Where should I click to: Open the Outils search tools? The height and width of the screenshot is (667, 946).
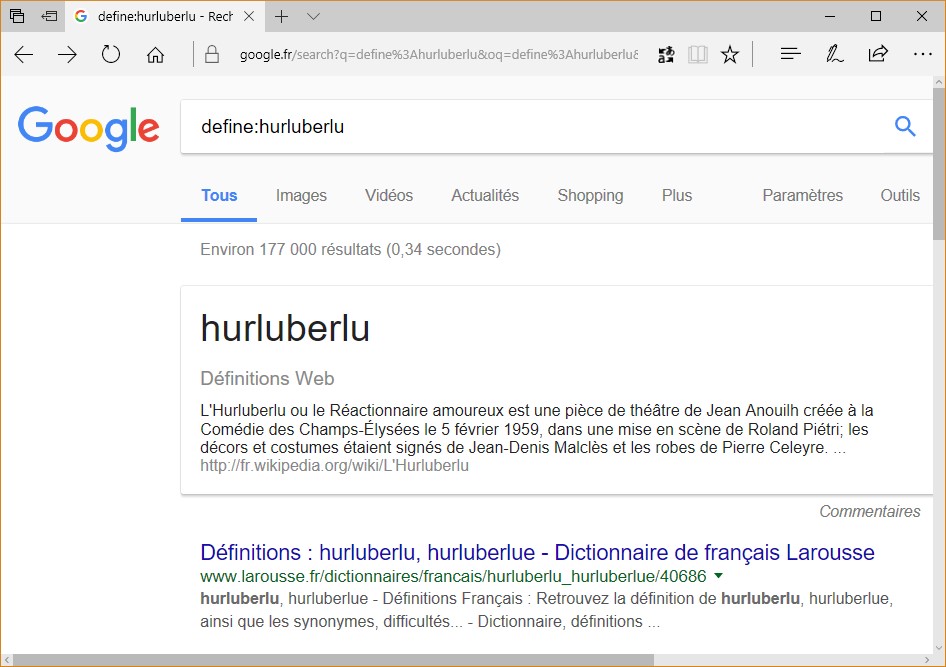point(900,195)
